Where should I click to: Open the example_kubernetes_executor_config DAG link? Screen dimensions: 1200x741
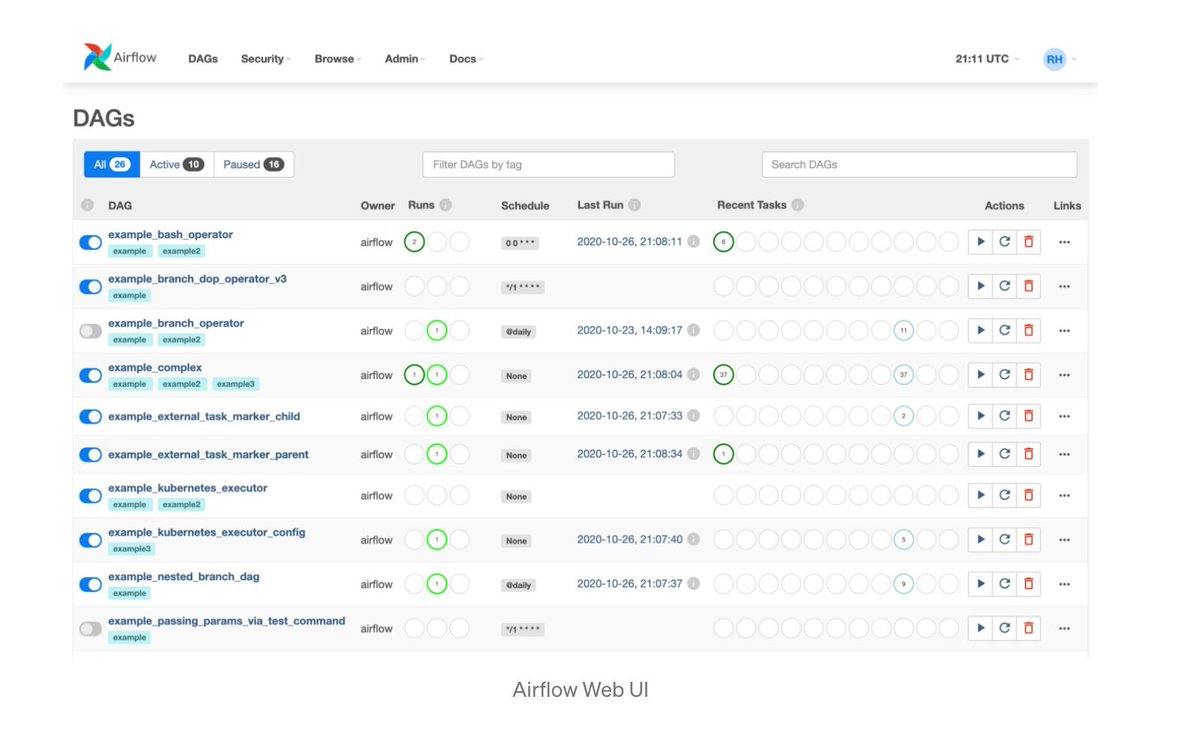click(207, 532)
